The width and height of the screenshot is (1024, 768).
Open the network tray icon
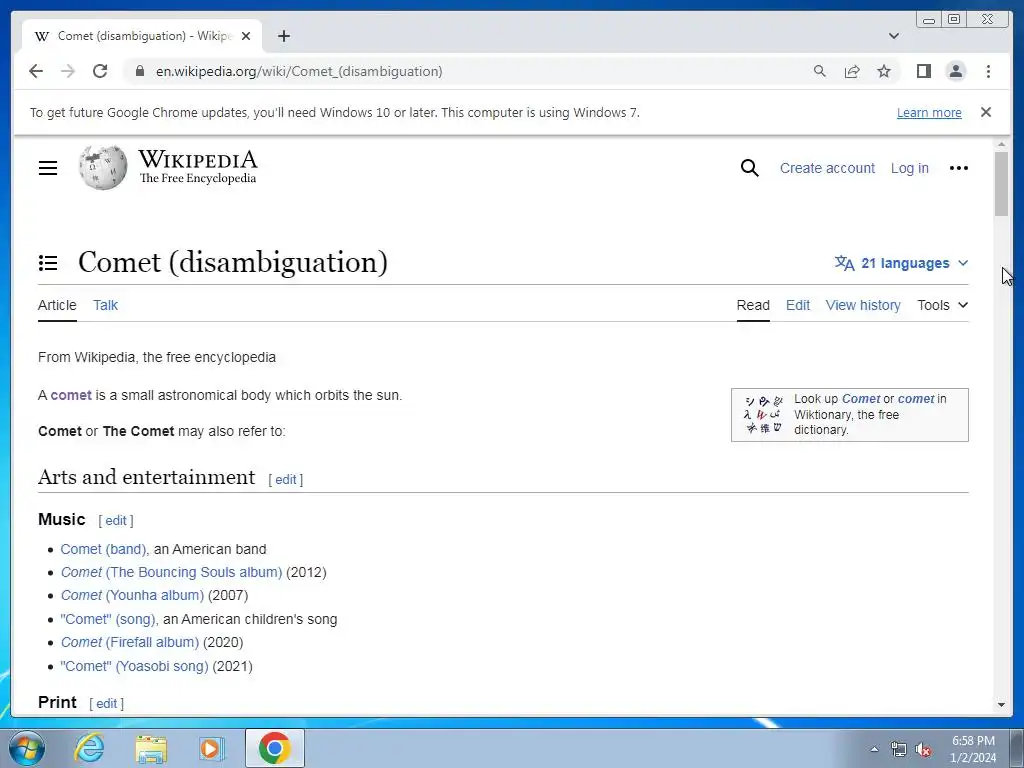[x=899, y=750]
